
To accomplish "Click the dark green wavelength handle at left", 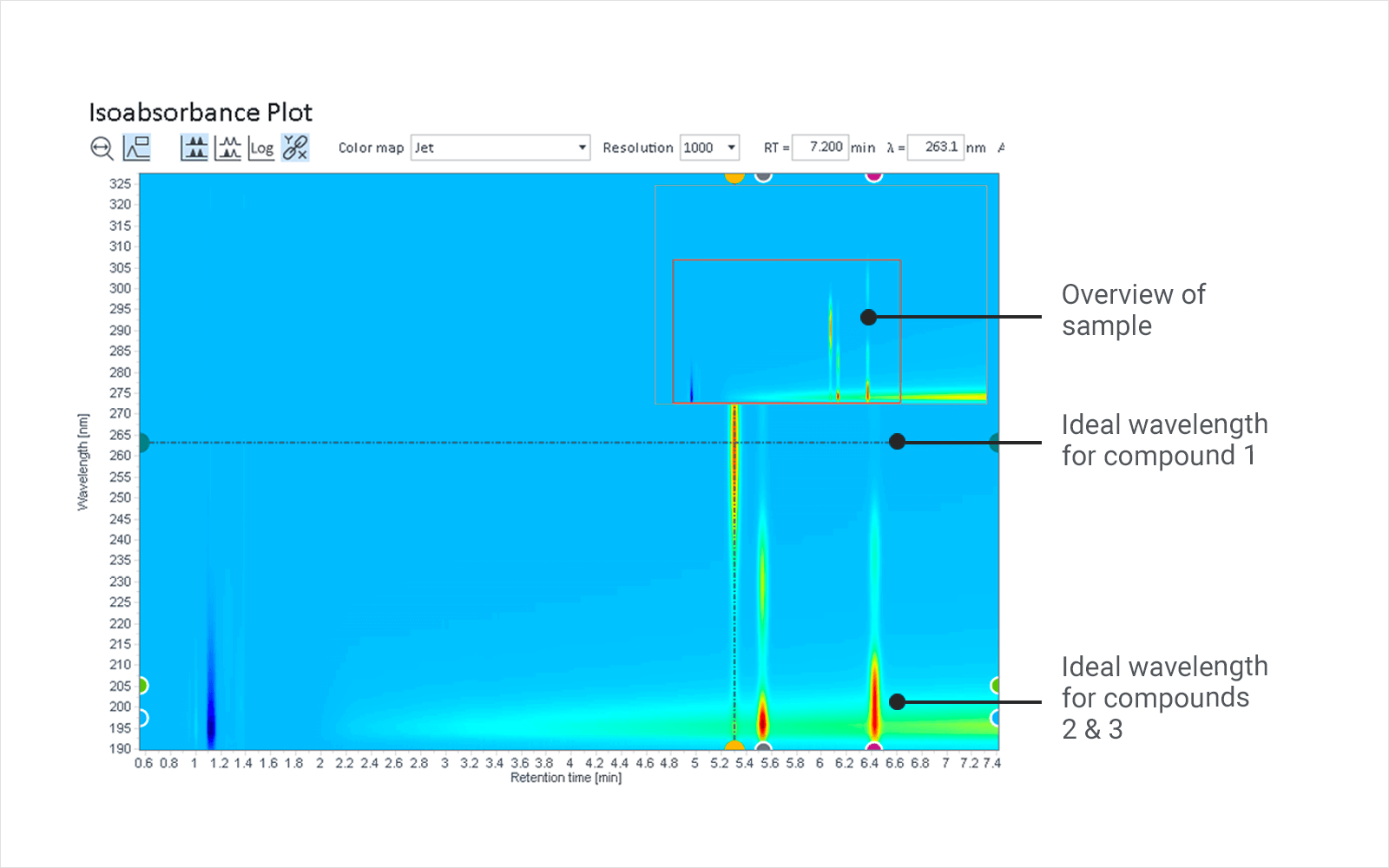I will tap(142, 443).
